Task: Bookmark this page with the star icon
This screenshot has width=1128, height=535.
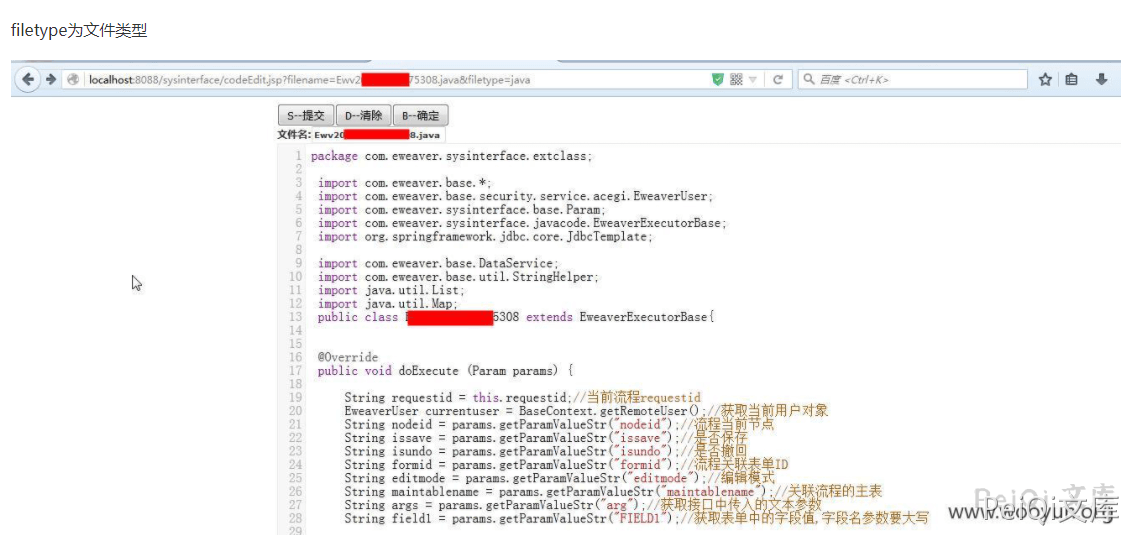Action: pyautogui.click(x=1045, y=80)
